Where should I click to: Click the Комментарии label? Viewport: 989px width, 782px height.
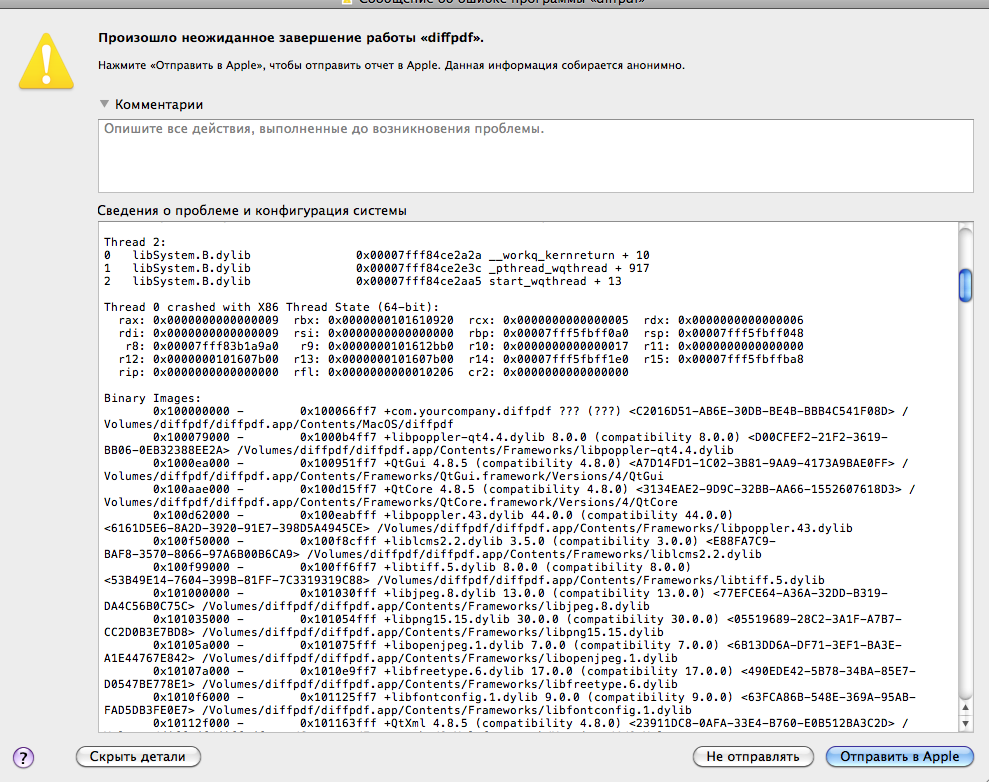[x=159, y=105]
